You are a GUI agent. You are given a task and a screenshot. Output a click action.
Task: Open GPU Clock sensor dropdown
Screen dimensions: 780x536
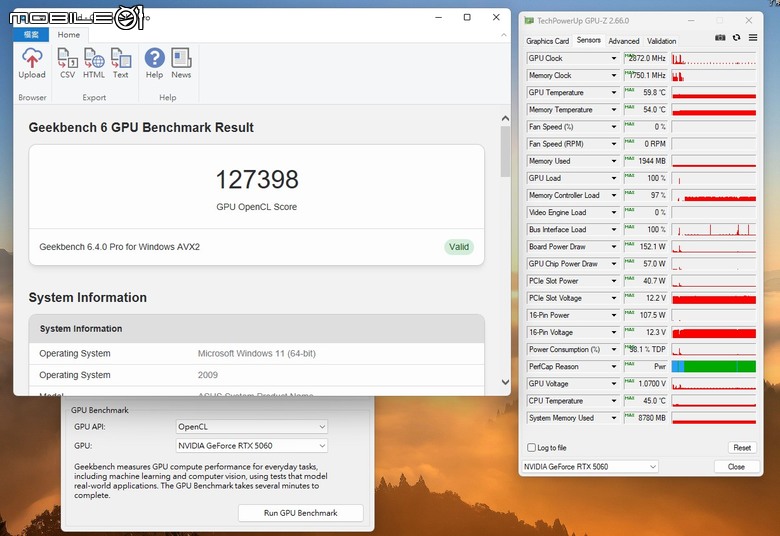point(613,58)
